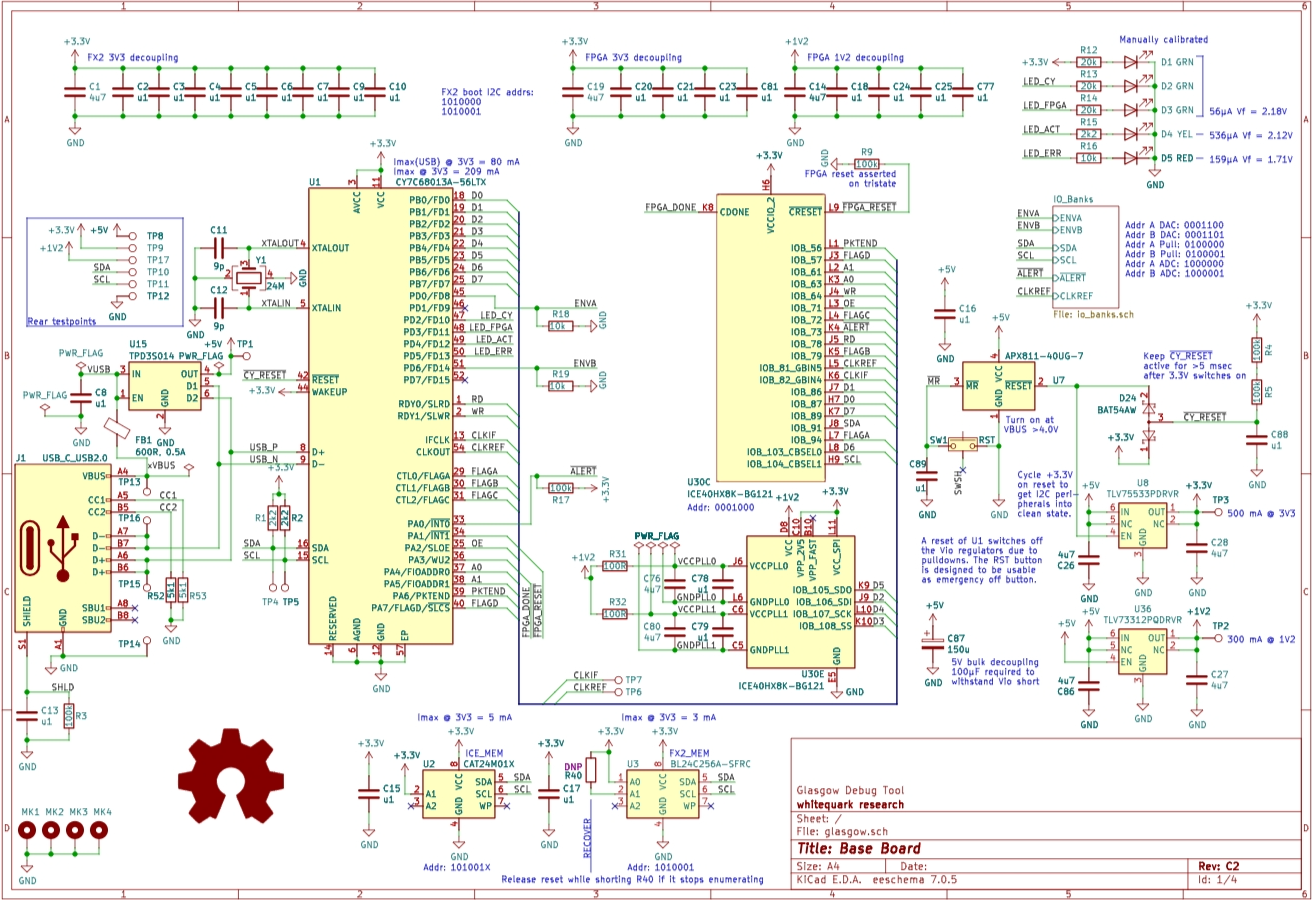This screenshot has width=1312, height=900.
Task: Select the U7 APX811 reset supervisor symbol
Action: click(998, 384)
